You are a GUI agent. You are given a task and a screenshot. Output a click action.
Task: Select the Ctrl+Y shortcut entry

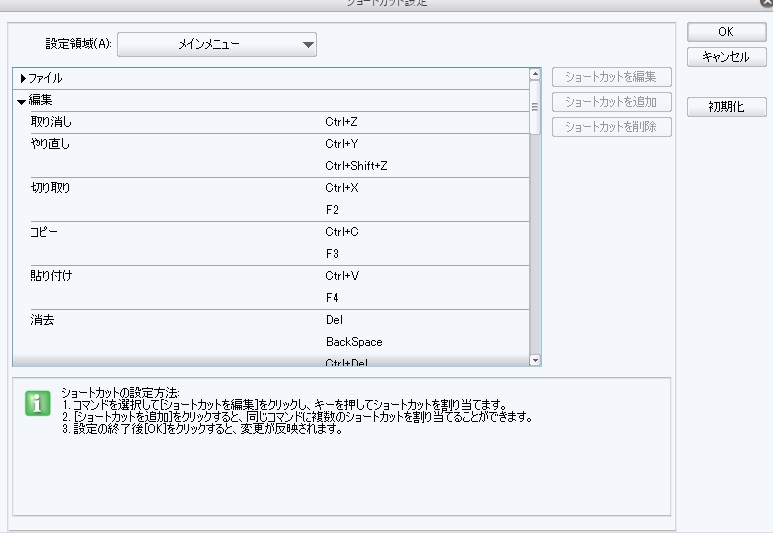(x=341, y=144)
